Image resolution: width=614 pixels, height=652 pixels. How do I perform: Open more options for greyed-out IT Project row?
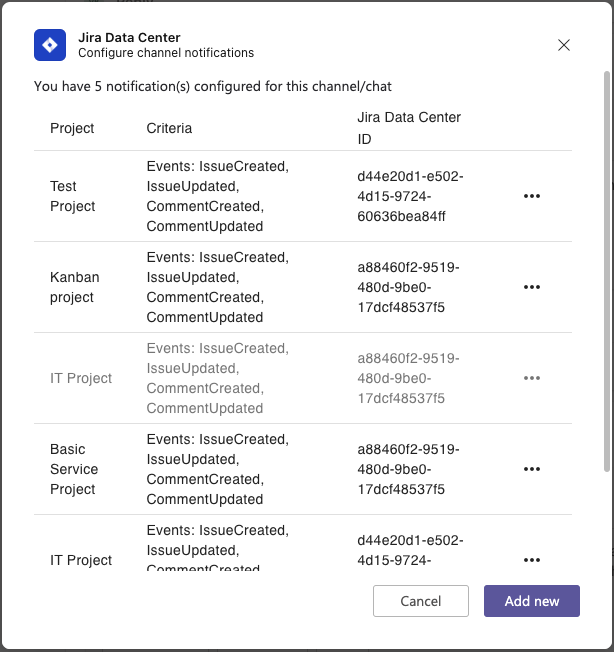[x=532, y=378]
